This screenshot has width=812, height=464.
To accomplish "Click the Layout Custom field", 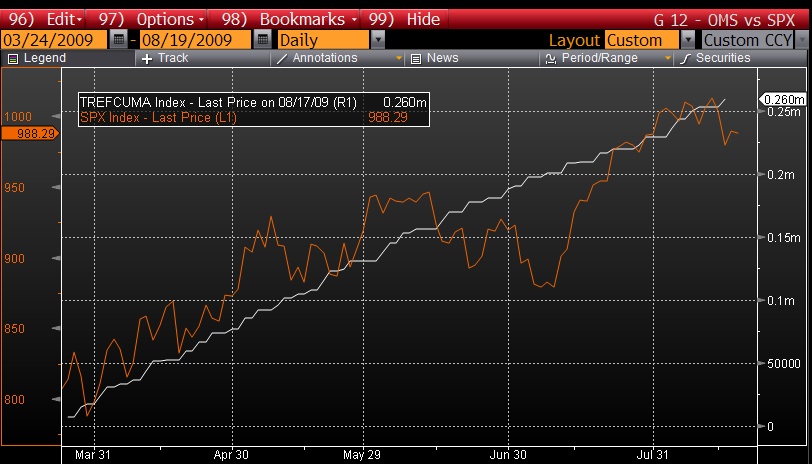I will (x=642, y=40).
